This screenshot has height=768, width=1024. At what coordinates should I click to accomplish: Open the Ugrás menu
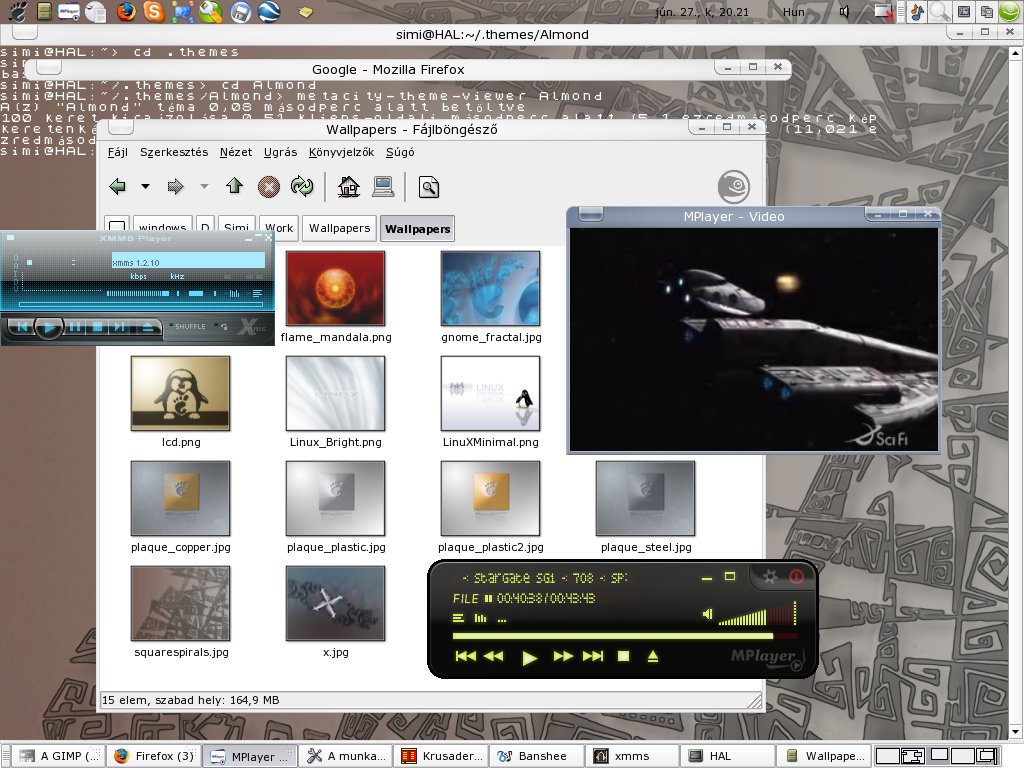[280, 152]
